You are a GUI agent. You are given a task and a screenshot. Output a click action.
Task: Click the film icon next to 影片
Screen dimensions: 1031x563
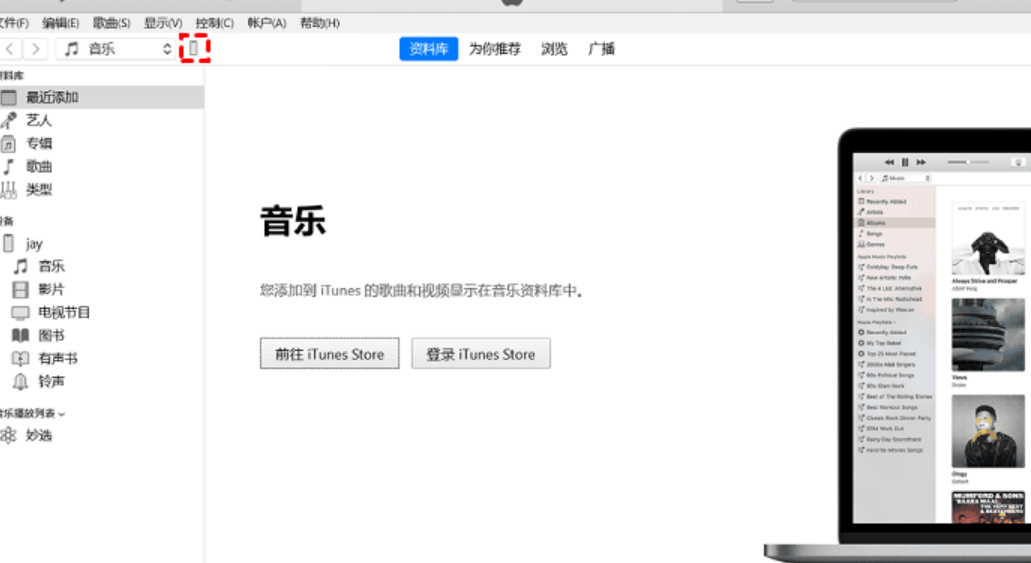click(x=21, y=289)
